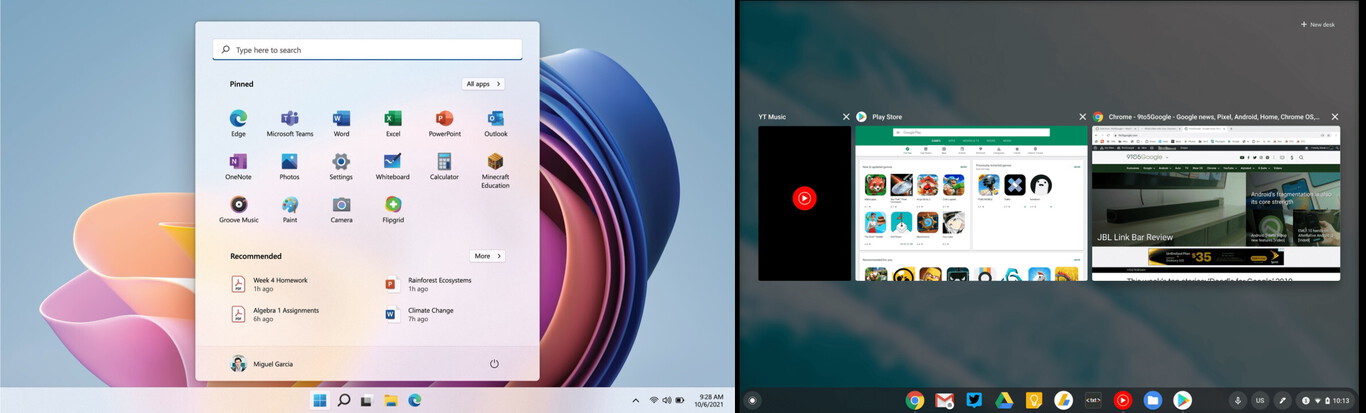Image resolution: width=1366 pixels, height=413 pixels.
Task: Open the Chrome OS launcher button
Action: point(753,400)
